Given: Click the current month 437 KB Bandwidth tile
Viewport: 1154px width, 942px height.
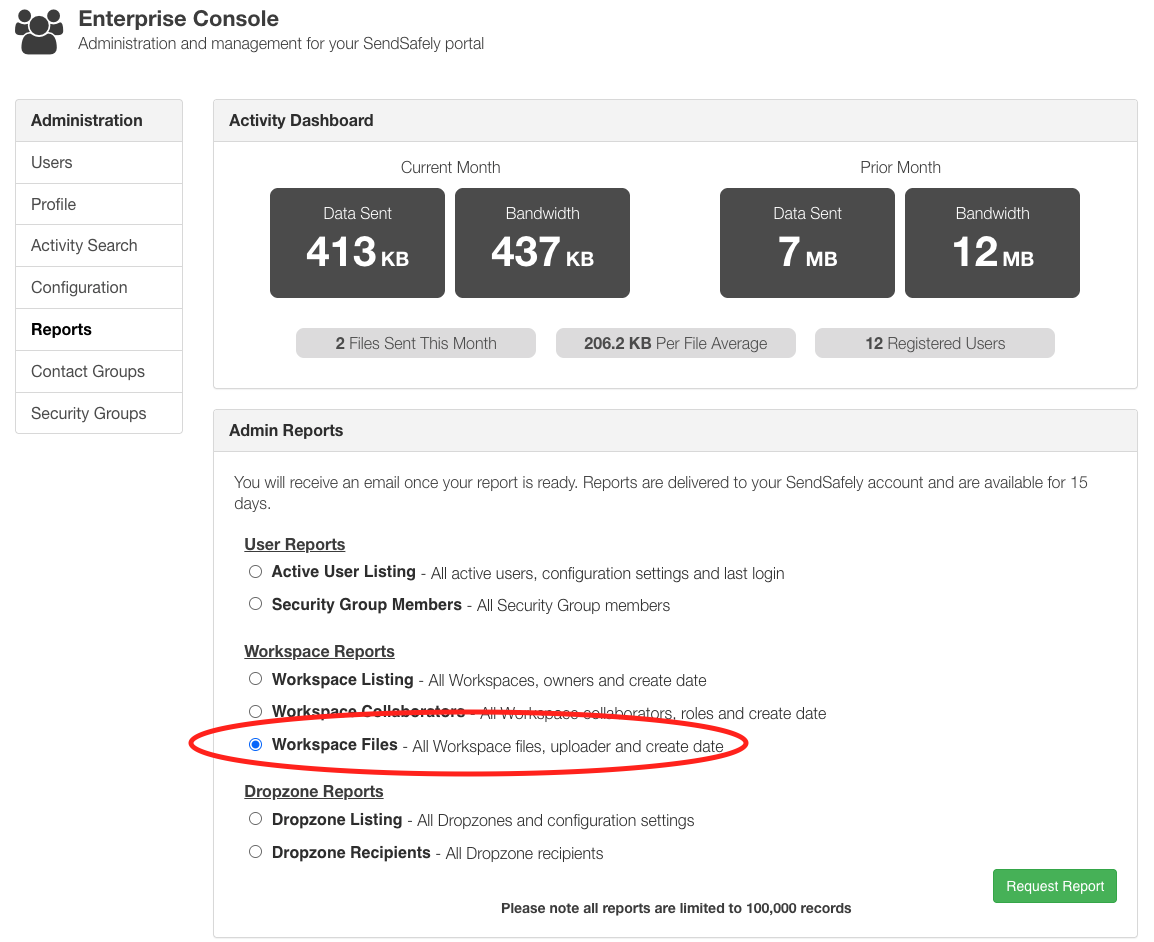Looking at the screenshot, I should (x=542, y=243).
